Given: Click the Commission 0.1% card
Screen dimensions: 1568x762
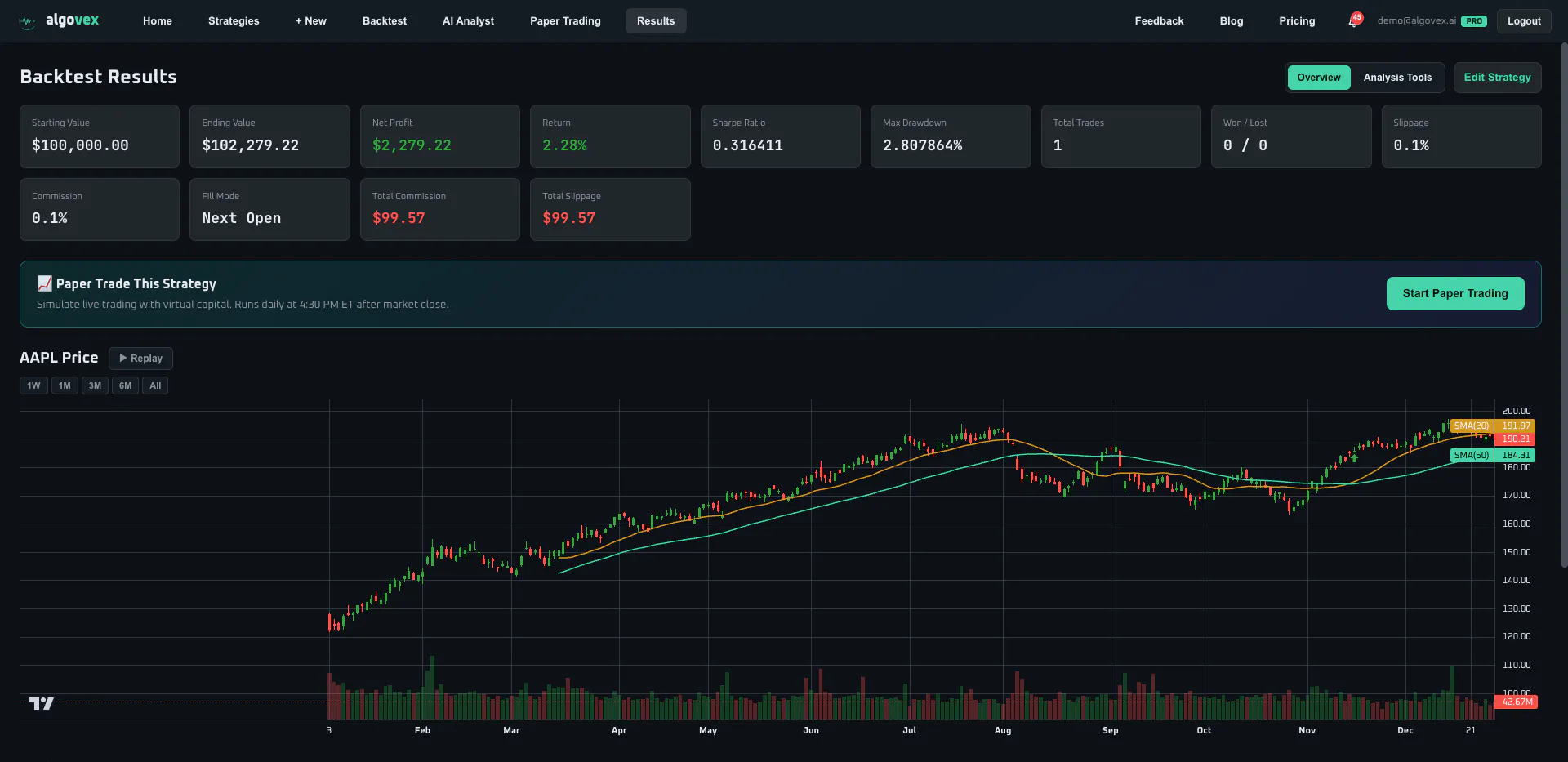Looking at the screenshot, I should (x=100, y=210).
